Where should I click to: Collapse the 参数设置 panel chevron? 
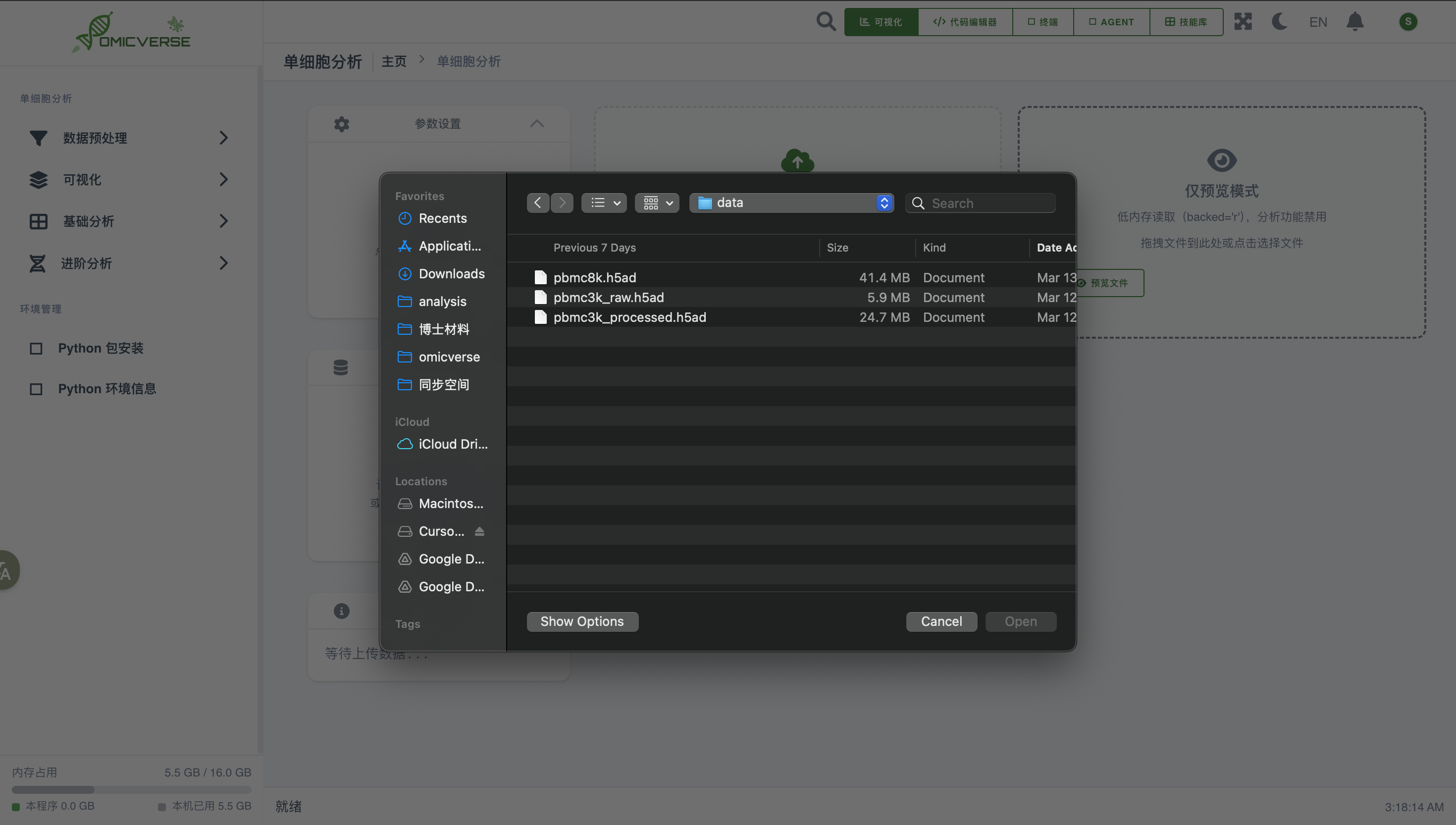536,123
